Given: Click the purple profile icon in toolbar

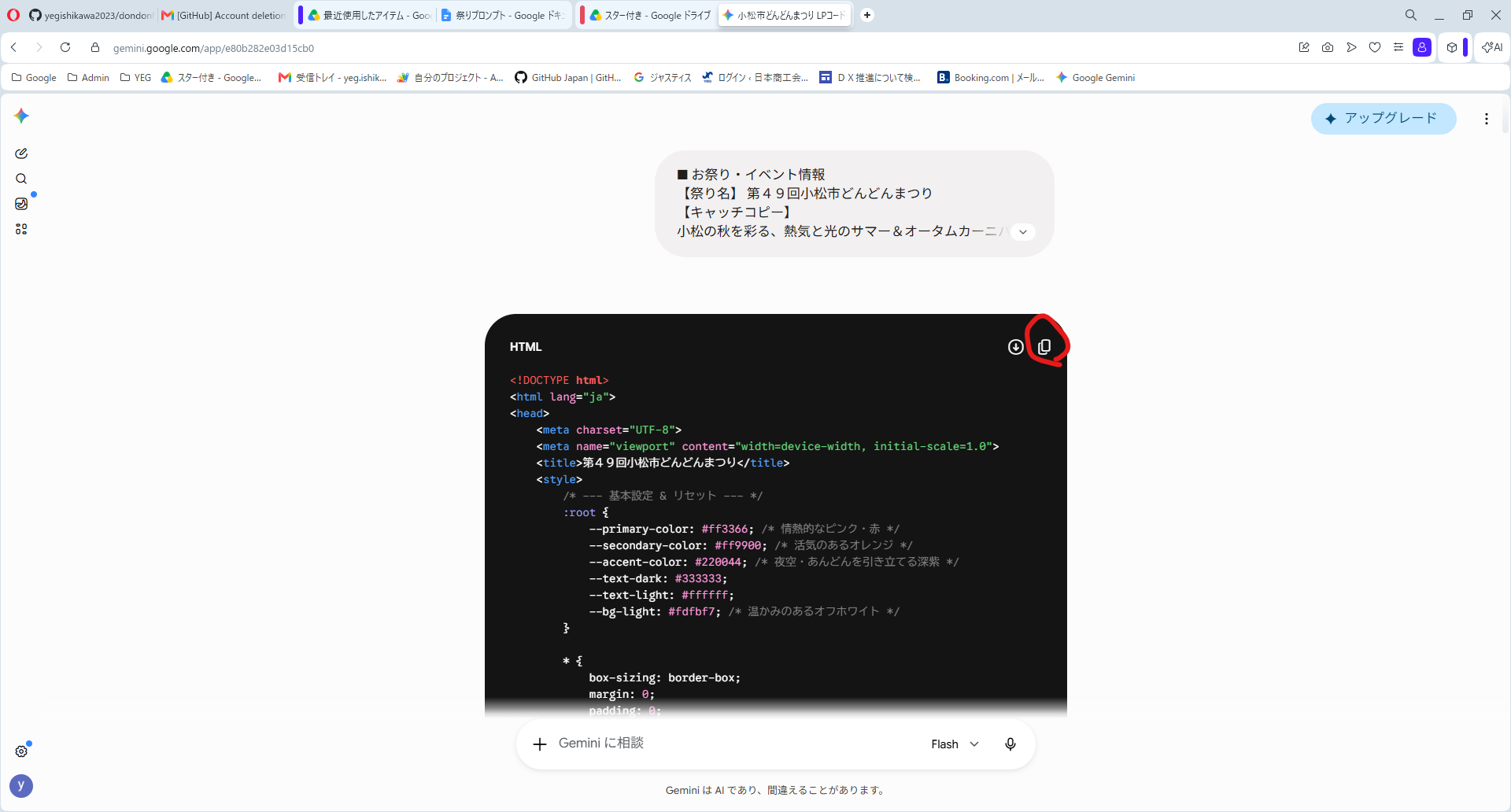Looking at the screenshot, I should [1422, 47].
